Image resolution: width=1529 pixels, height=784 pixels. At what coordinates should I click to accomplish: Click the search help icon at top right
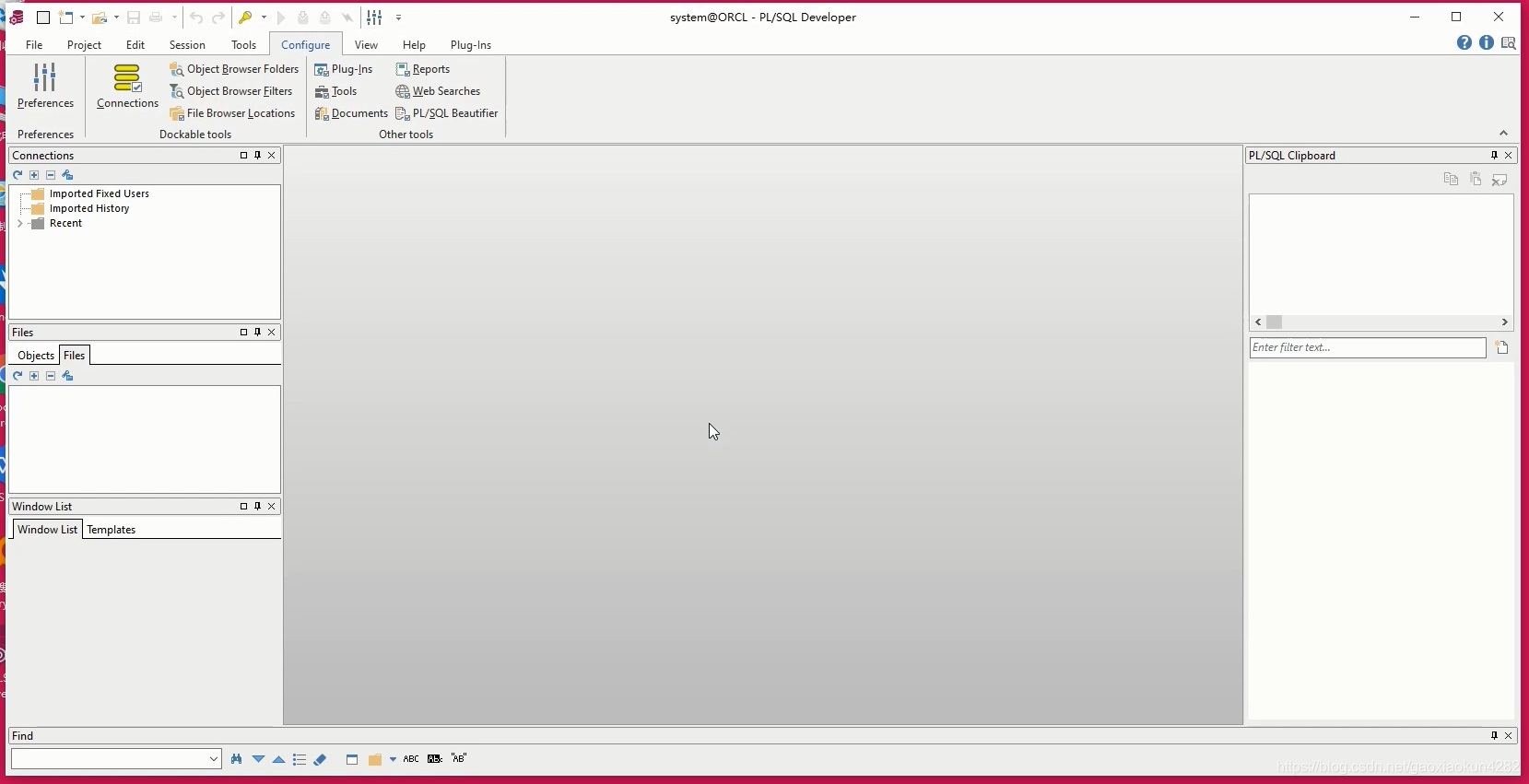(1509, 43)
